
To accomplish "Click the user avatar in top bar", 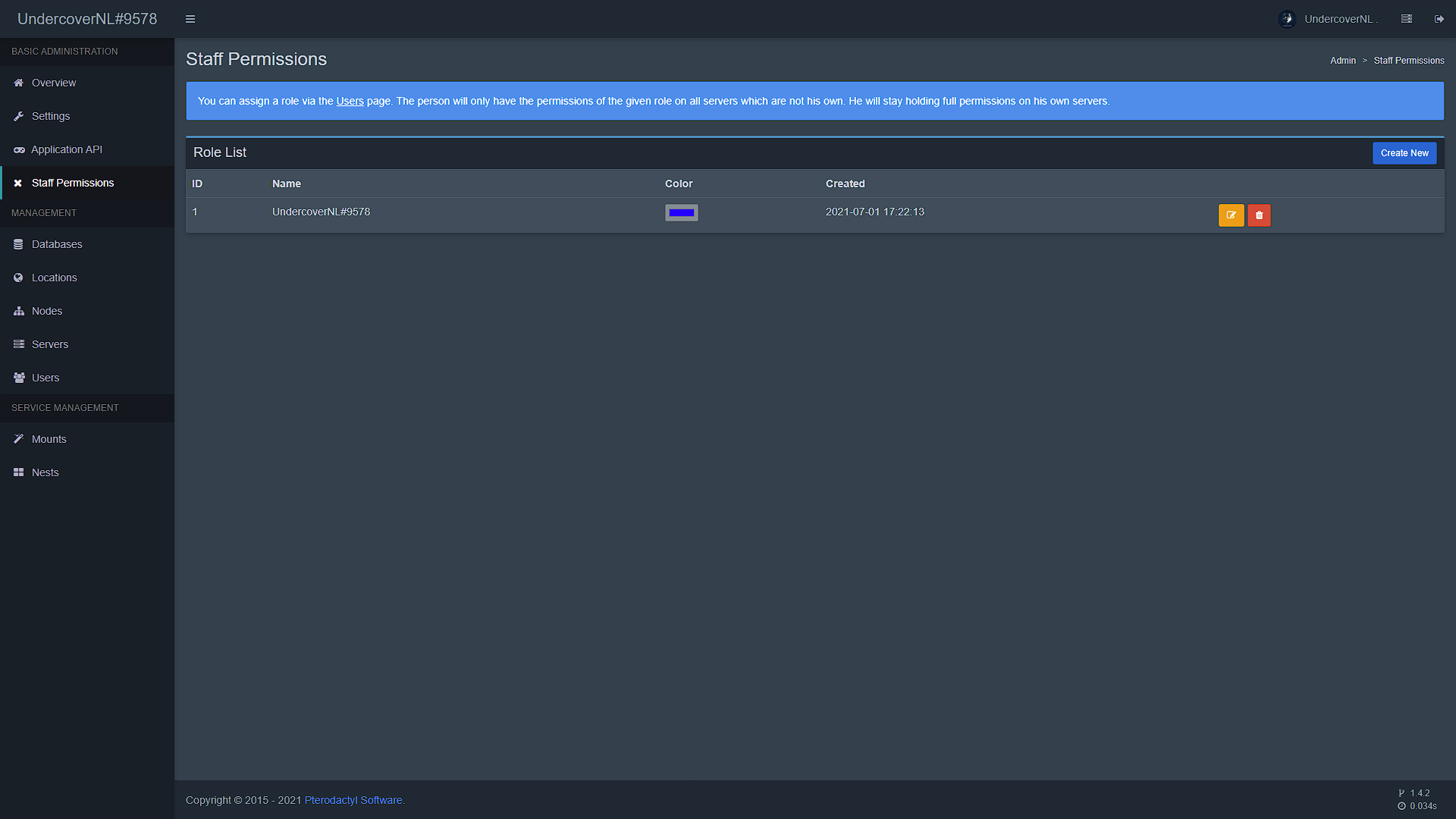I will tap(1287, 19).
